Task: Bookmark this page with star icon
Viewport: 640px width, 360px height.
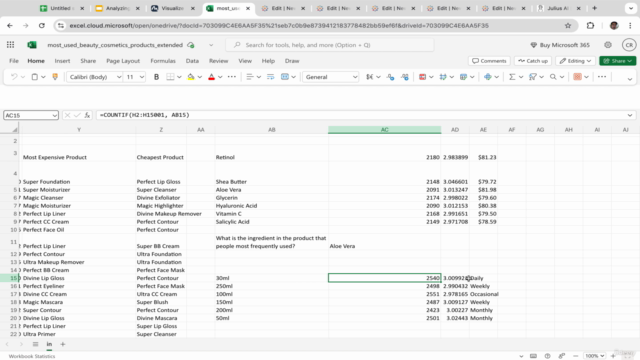Action: [568, 26]
